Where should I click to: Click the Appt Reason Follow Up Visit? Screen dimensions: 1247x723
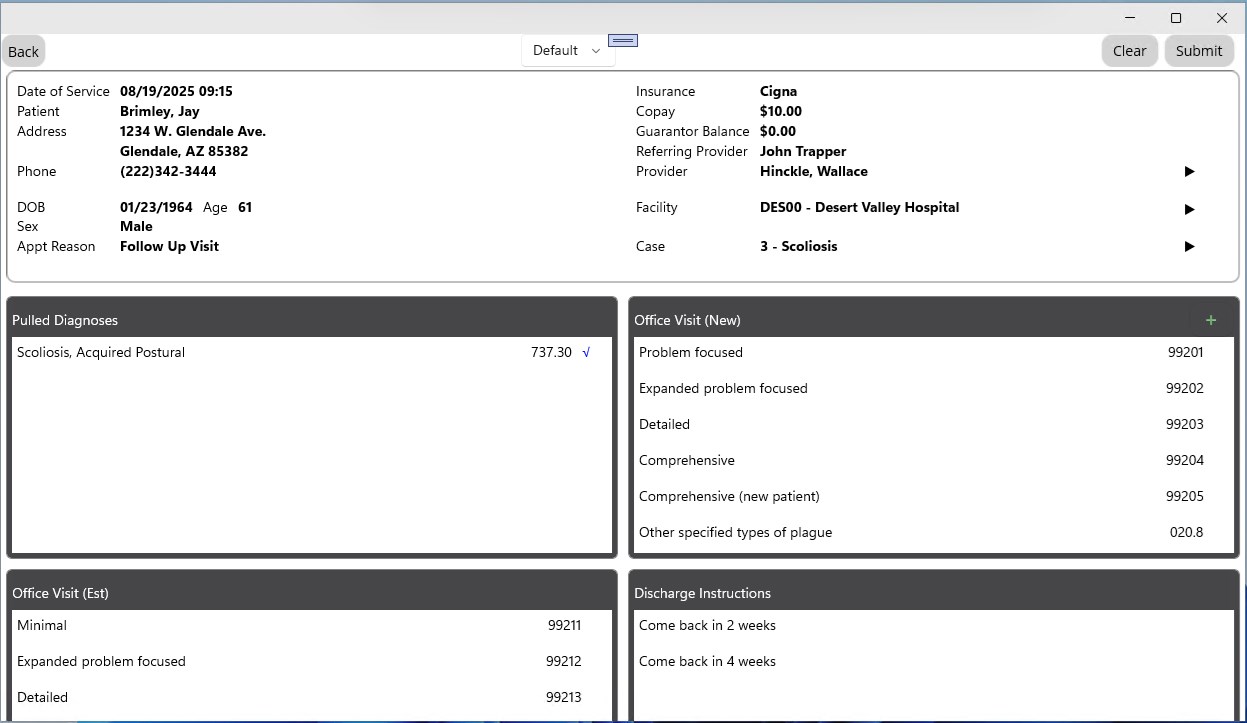(169, 246)
